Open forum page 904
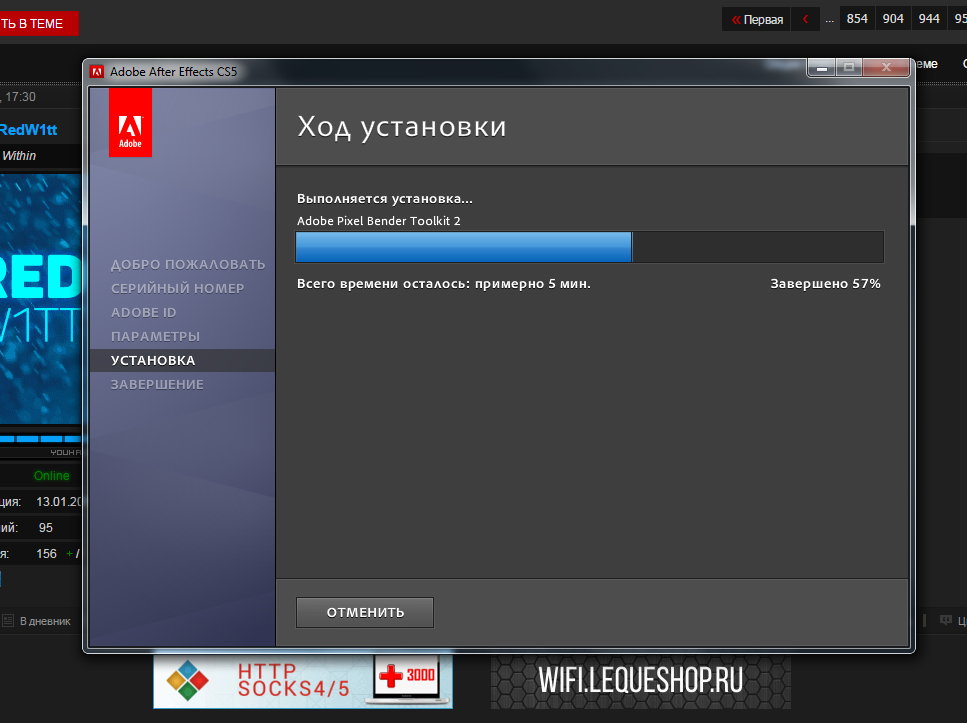This screenshot has height=723, width=967. coord(892,19)
